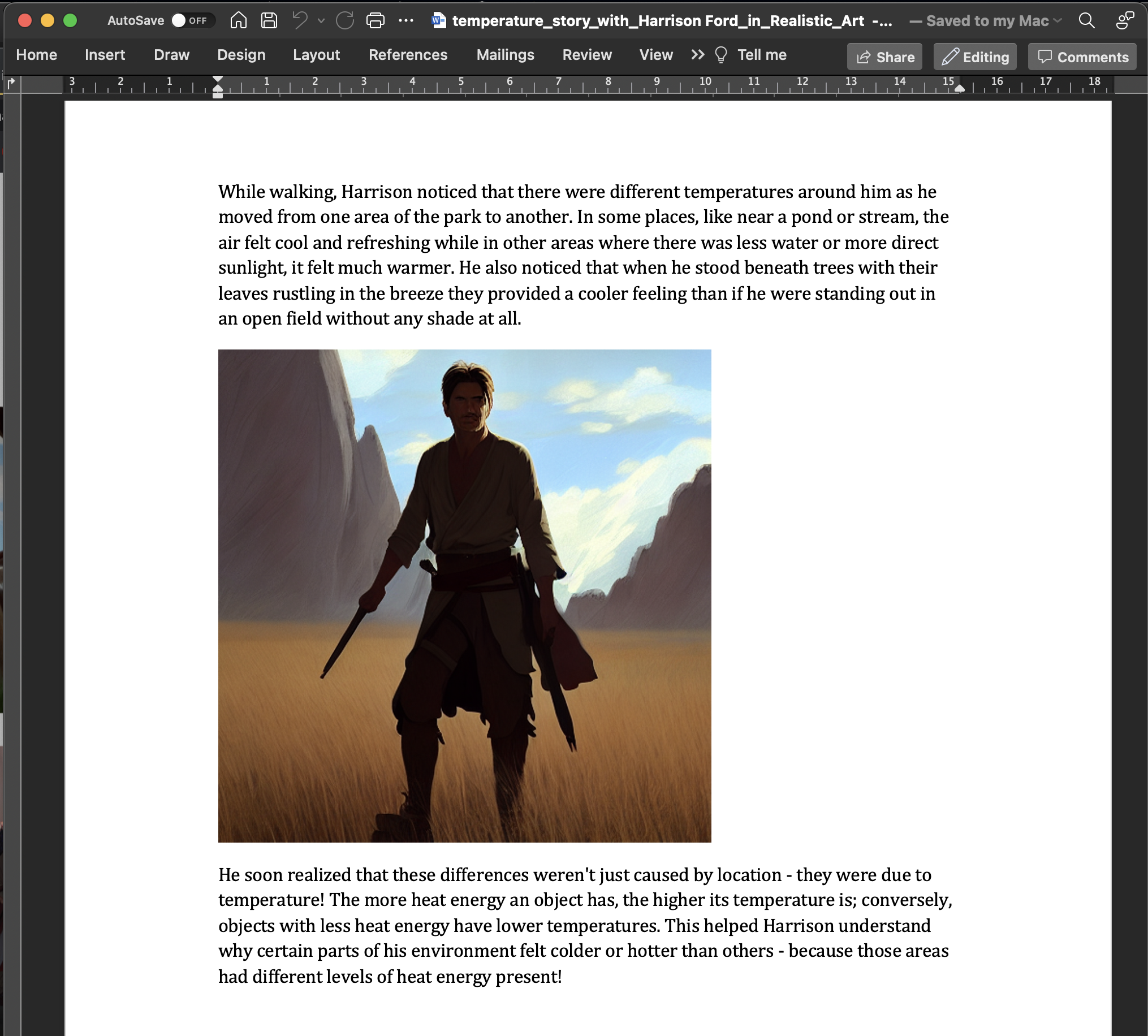Switch to the Layout tab
This screenshot has width=1148, height=1036.
[x=316, y=55]
